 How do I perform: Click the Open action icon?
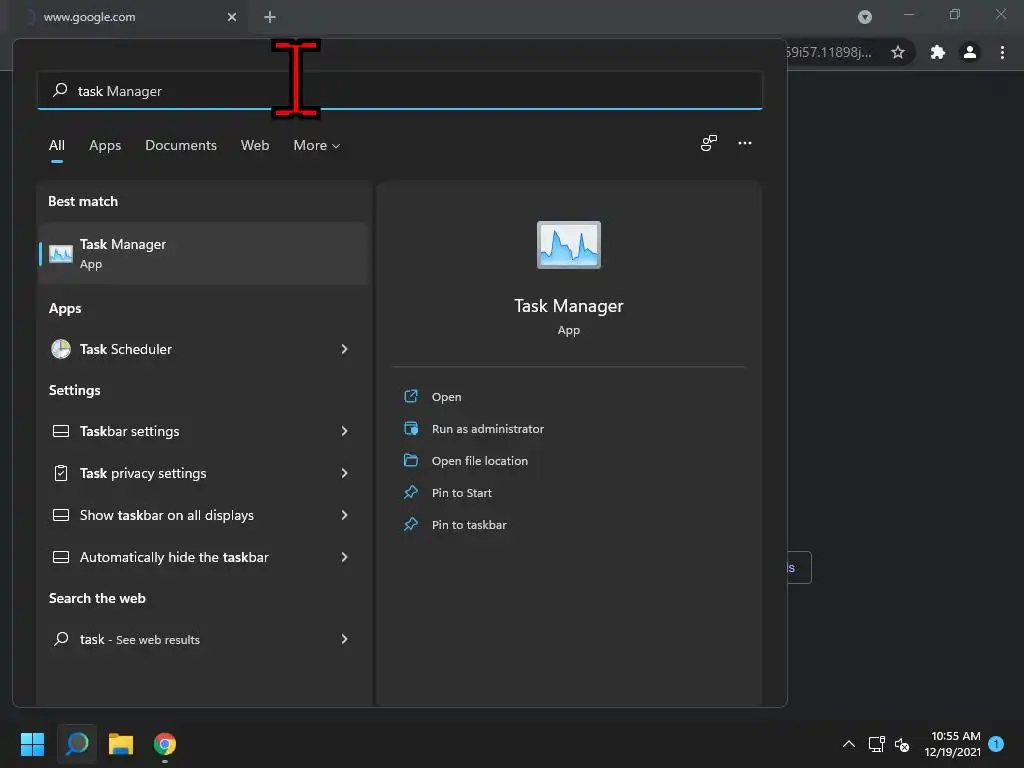pos(411,396)
